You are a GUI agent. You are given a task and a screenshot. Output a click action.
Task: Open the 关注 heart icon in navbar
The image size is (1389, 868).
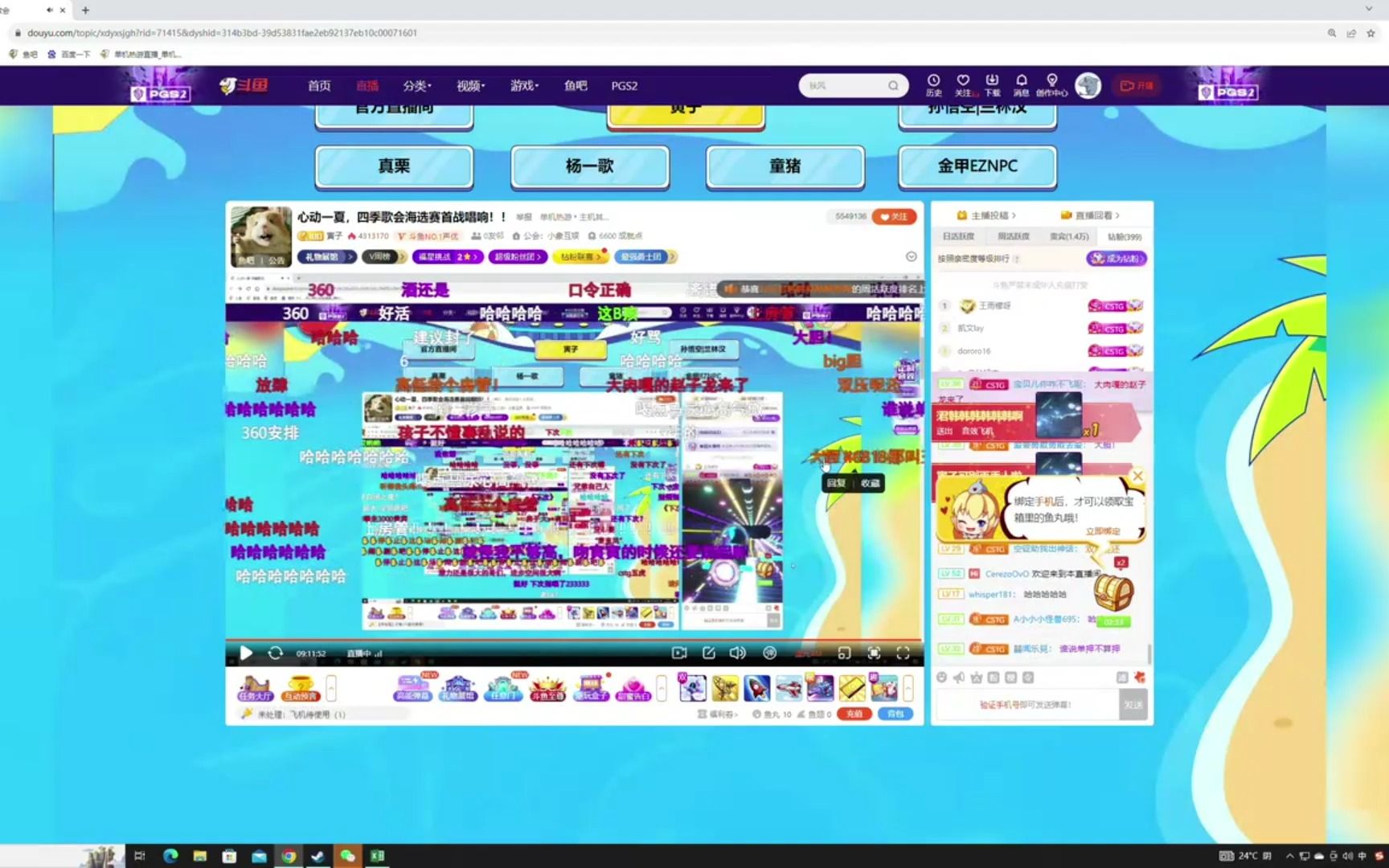click(963, 85)
